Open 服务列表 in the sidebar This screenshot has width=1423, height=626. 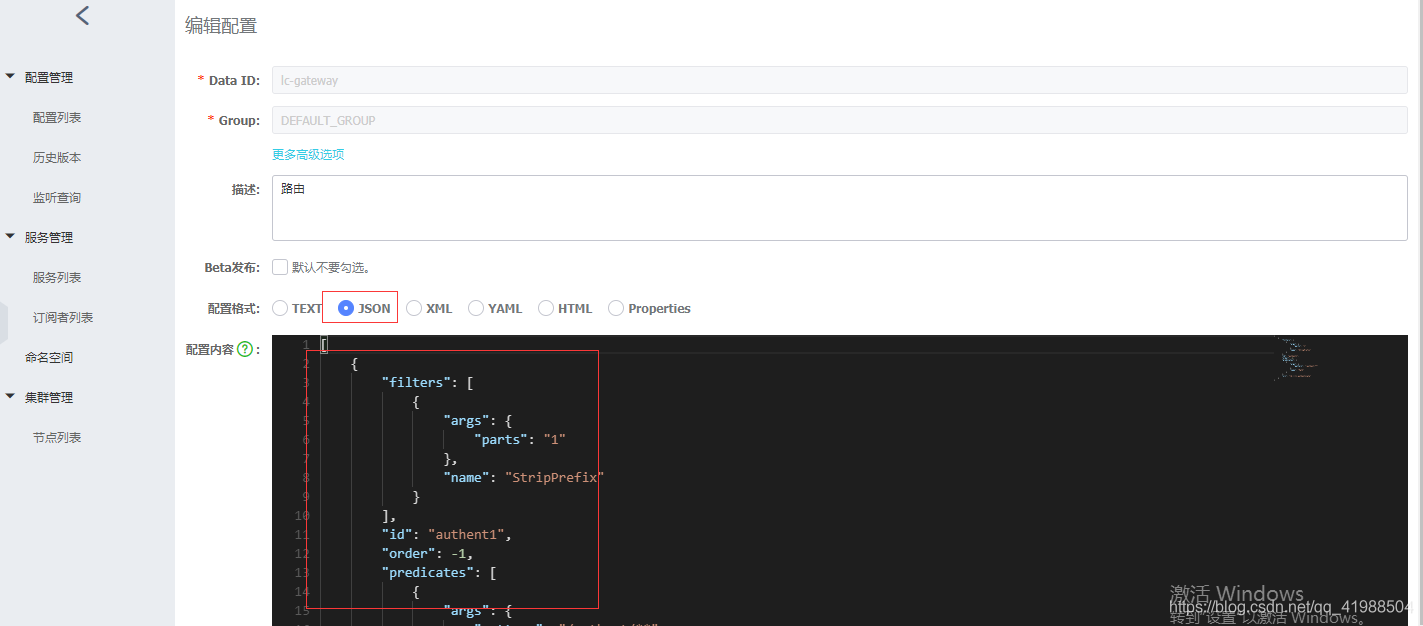tap(57, 277)
